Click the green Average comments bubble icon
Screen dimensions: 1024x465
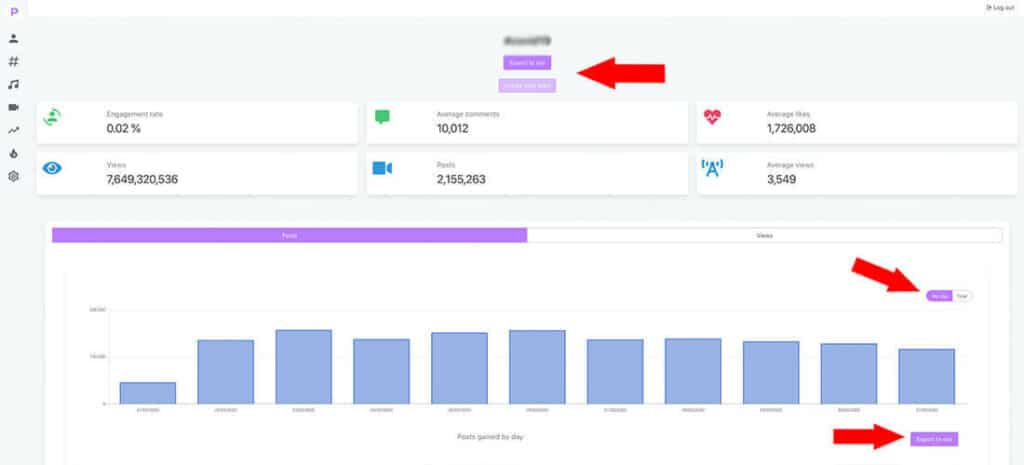click(382, 117)
